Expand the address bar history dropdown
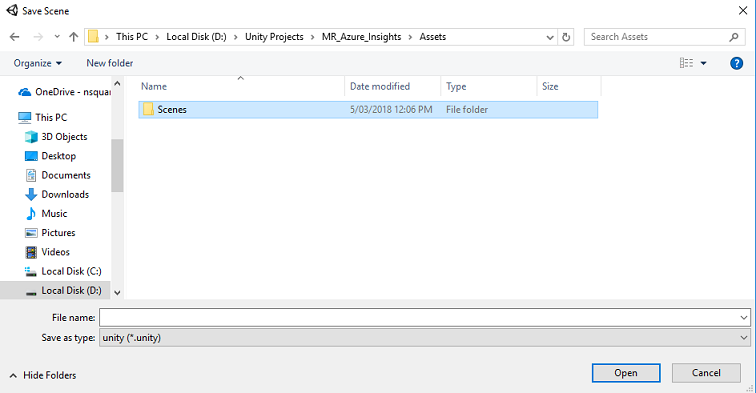This screenshot has width=756, height=393. coord(550,37)
